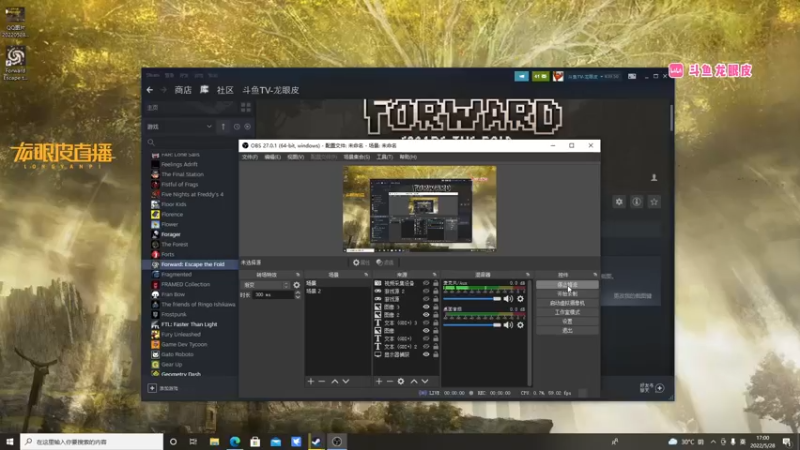Move scene up in Scenes panel
The height and width of the screenshot is (450, 800).
pos(335,381)
